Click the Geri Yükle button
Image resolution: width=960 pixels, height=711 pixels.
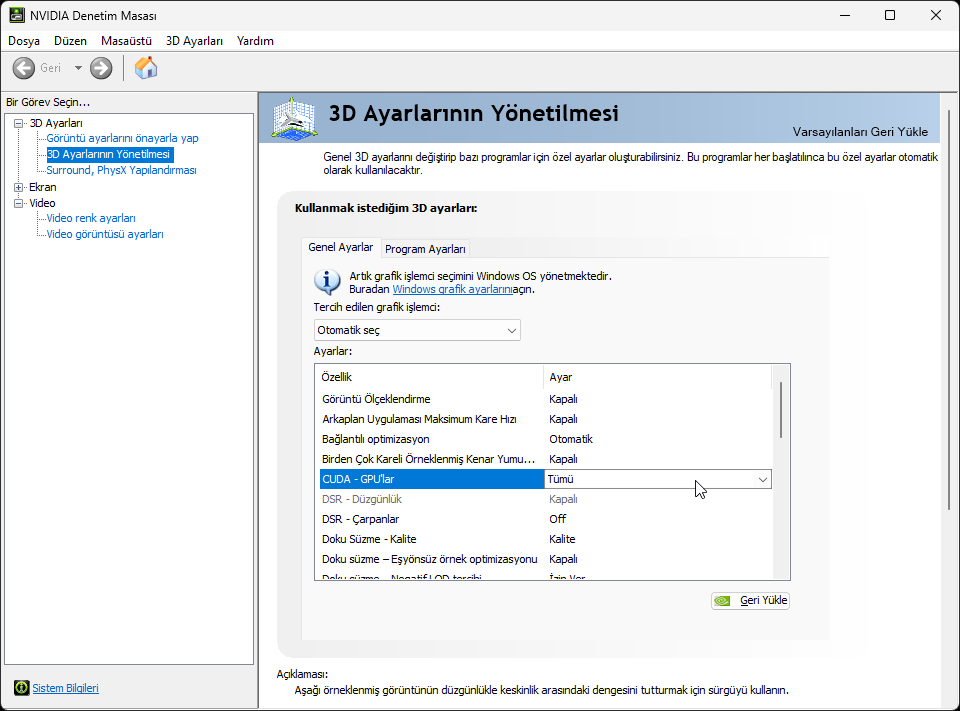pos(750,601)
